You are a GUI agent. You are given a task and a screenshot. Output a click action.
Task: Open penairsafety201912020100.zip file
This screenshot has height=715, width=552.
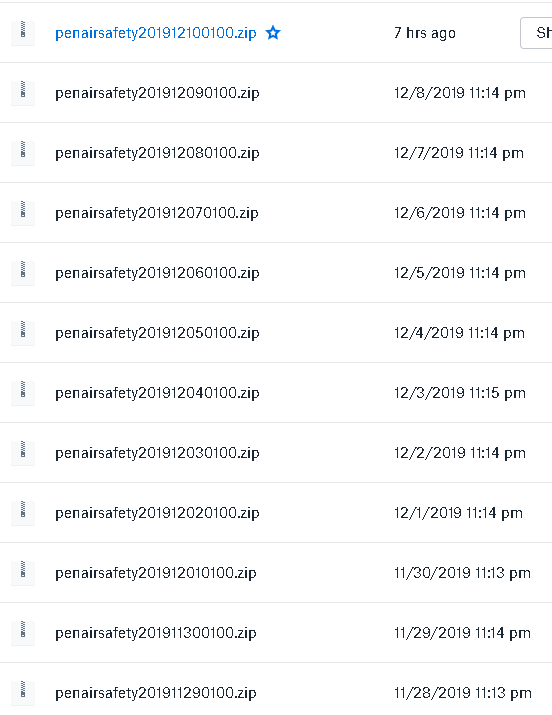[x=157, y=513]
